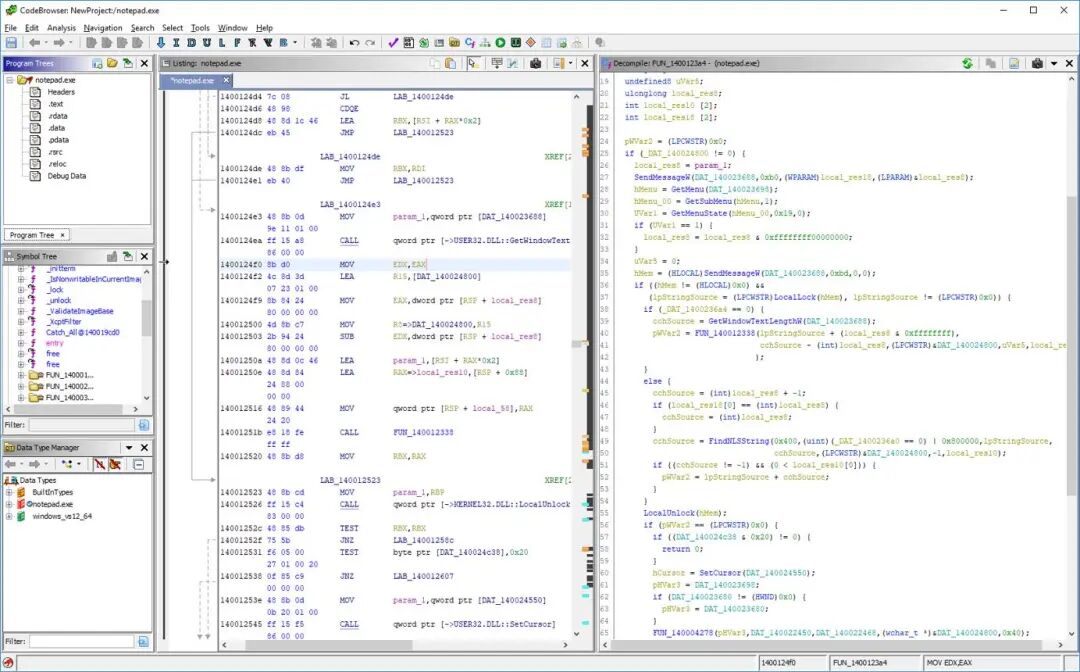Jump to next Instruction with I icon

176,43
